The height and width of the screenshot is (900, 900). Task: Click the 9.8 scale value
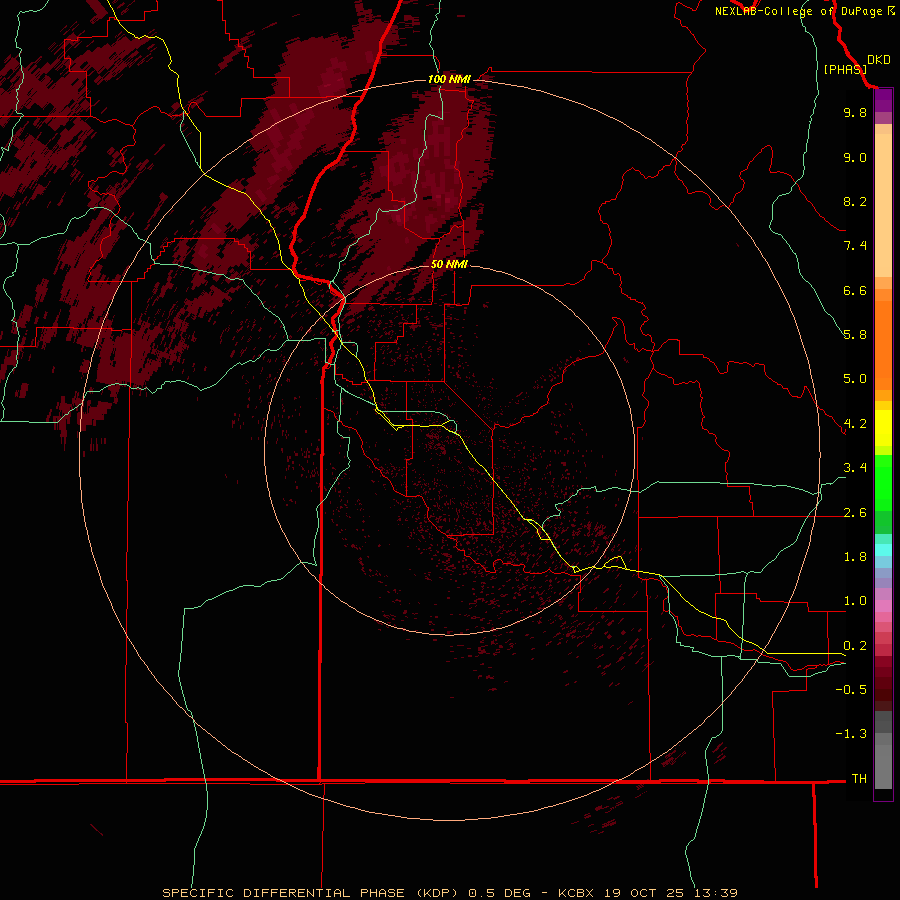(x=855, y=112)
